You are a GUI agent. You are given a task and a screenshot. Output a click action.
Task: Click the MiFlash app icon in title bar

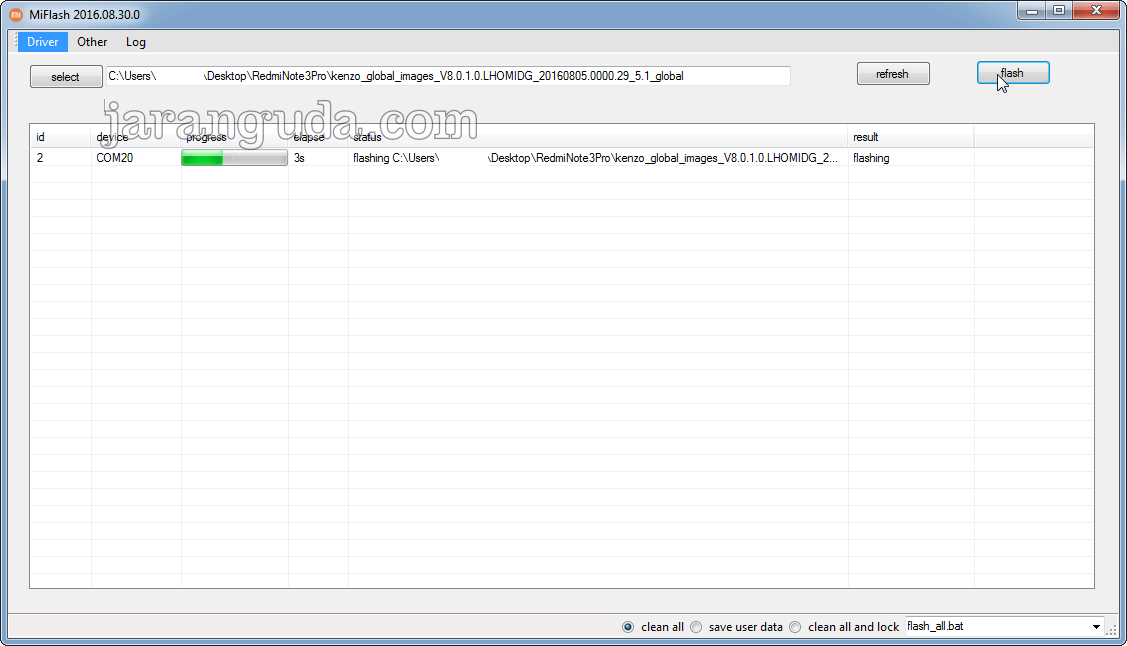[16, 14]
